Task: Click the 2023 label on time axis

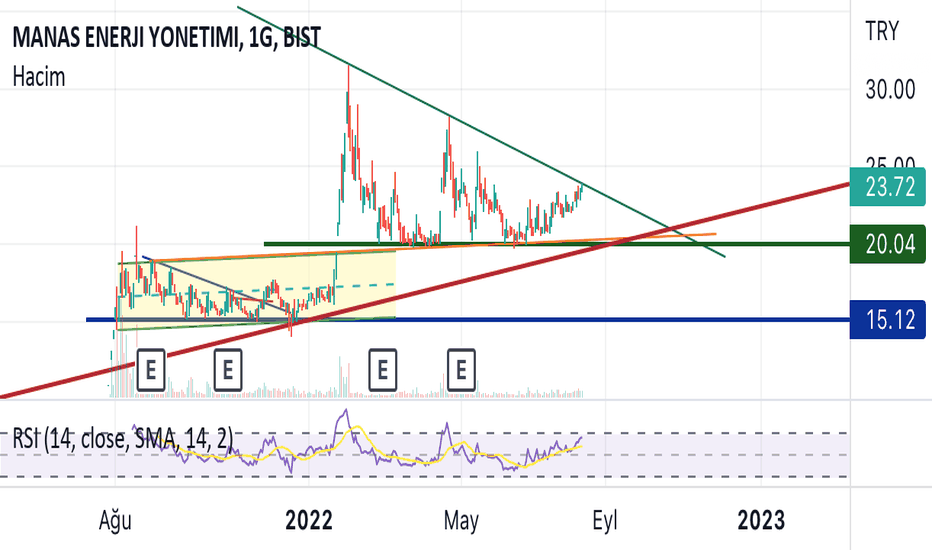Action: point(761,520)
